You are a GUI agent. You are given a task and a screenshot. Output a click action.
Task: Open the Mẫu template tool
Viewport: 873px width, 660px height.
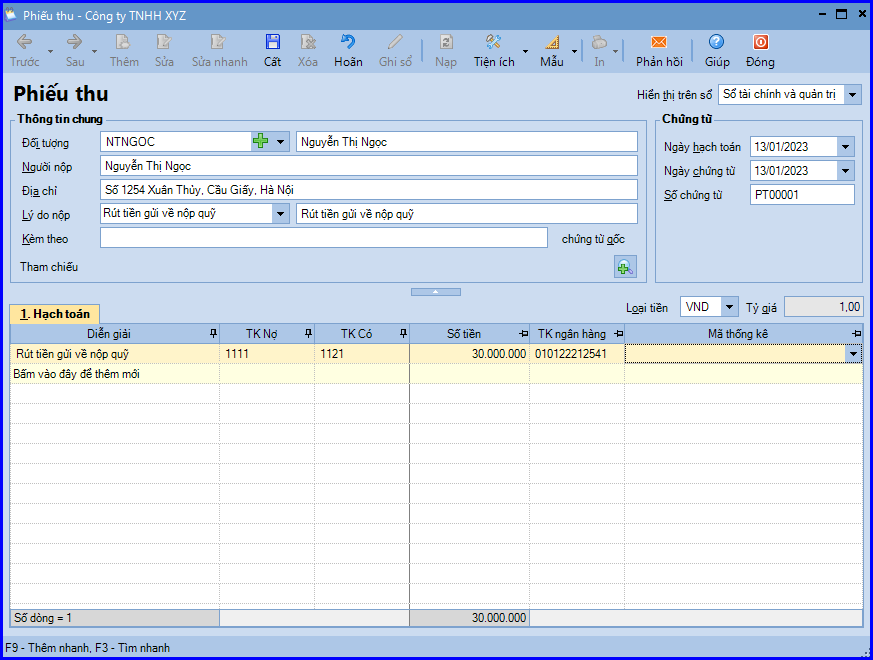point(552,50)
